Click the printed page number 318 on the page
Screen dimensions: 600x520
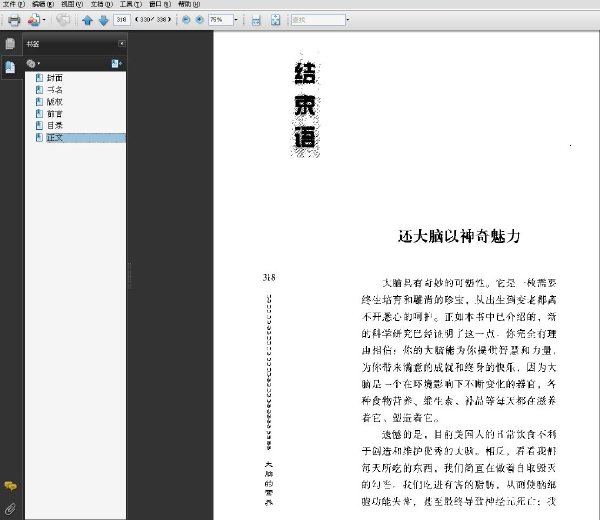point(269,277)
